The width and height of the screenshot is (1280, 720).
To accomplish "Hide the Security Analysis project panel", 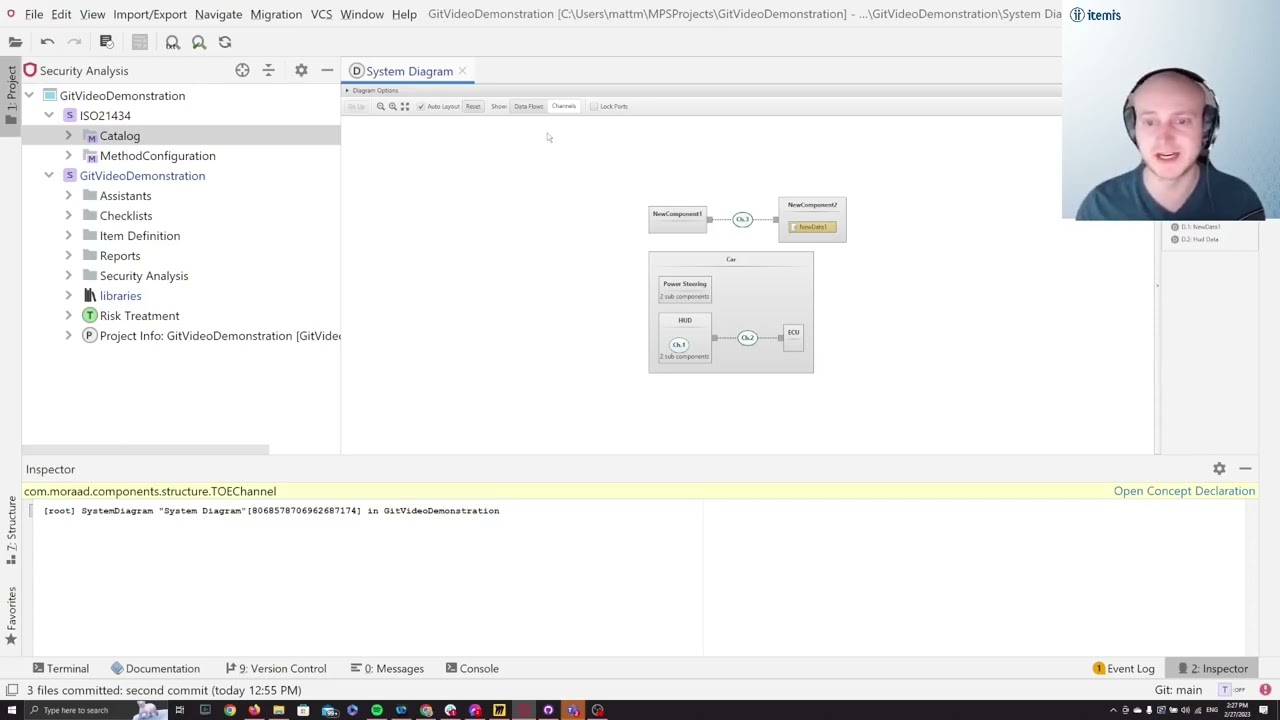I will click(327, 70).
